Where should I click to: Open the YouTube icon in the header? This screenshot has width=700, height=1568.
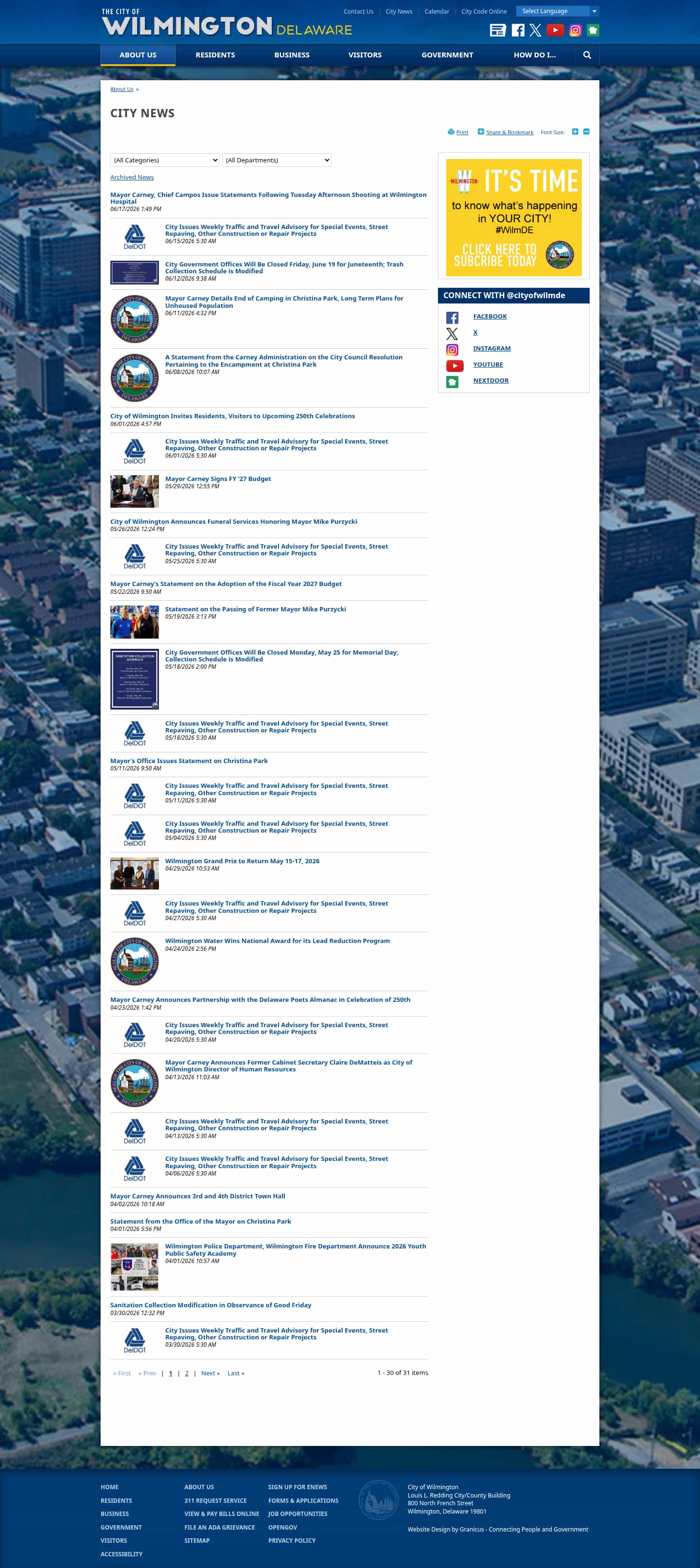pyautogui.click(x=555, y=31)
